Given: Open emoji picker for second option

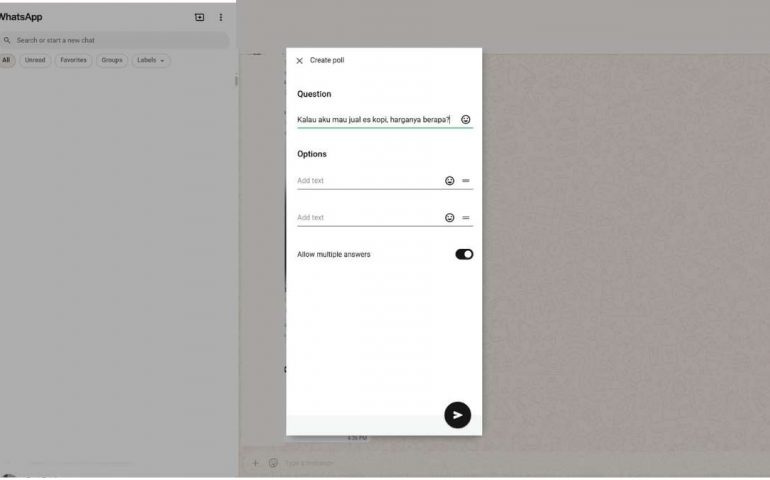Looking at the screenshot, I should tap(449, 218).
